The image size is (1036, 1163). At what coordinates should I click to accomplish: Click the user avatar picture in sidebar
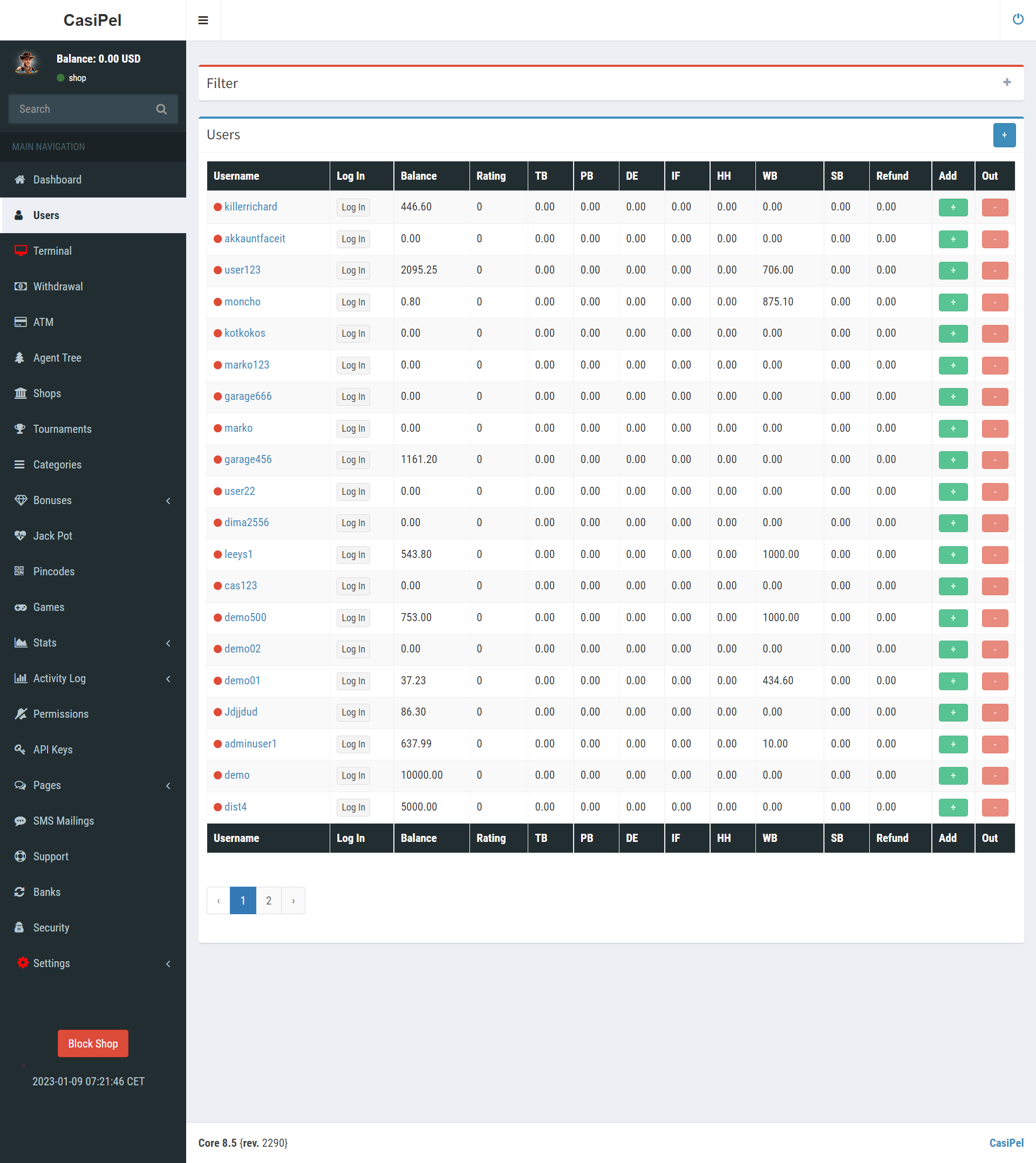26,64
